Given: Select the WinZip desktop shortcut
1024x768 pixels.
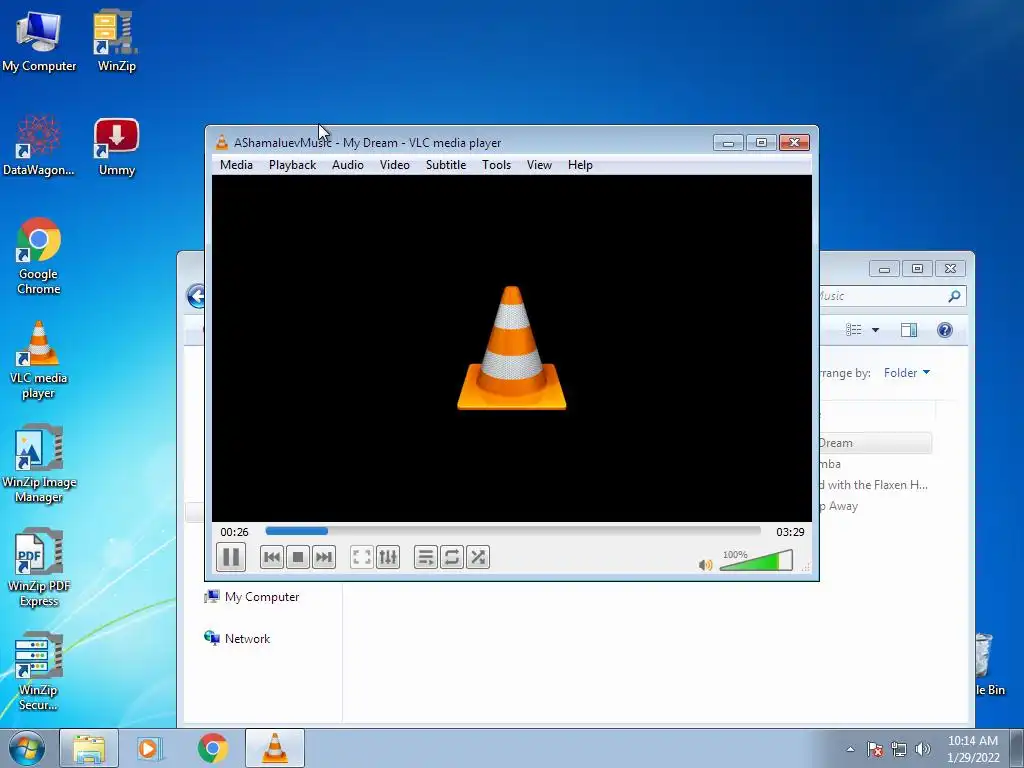Looking at the screenshot, I should pos(116,40).
